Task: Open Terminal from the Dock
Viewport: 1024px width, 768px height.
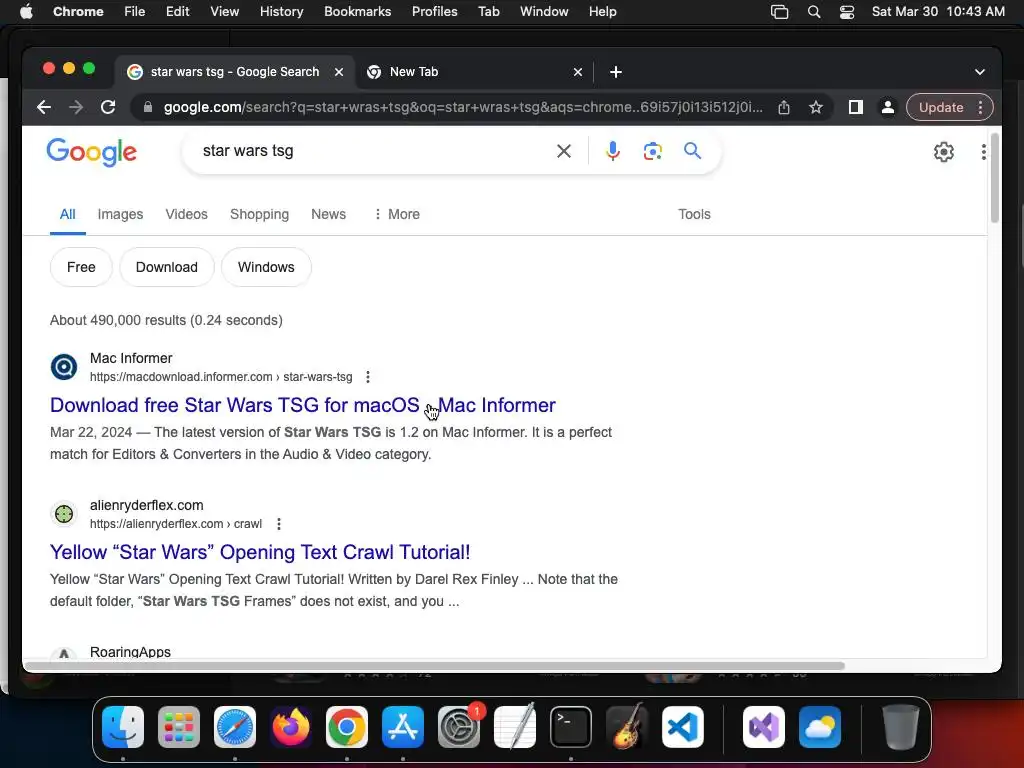Action: [x=571, y=727]
